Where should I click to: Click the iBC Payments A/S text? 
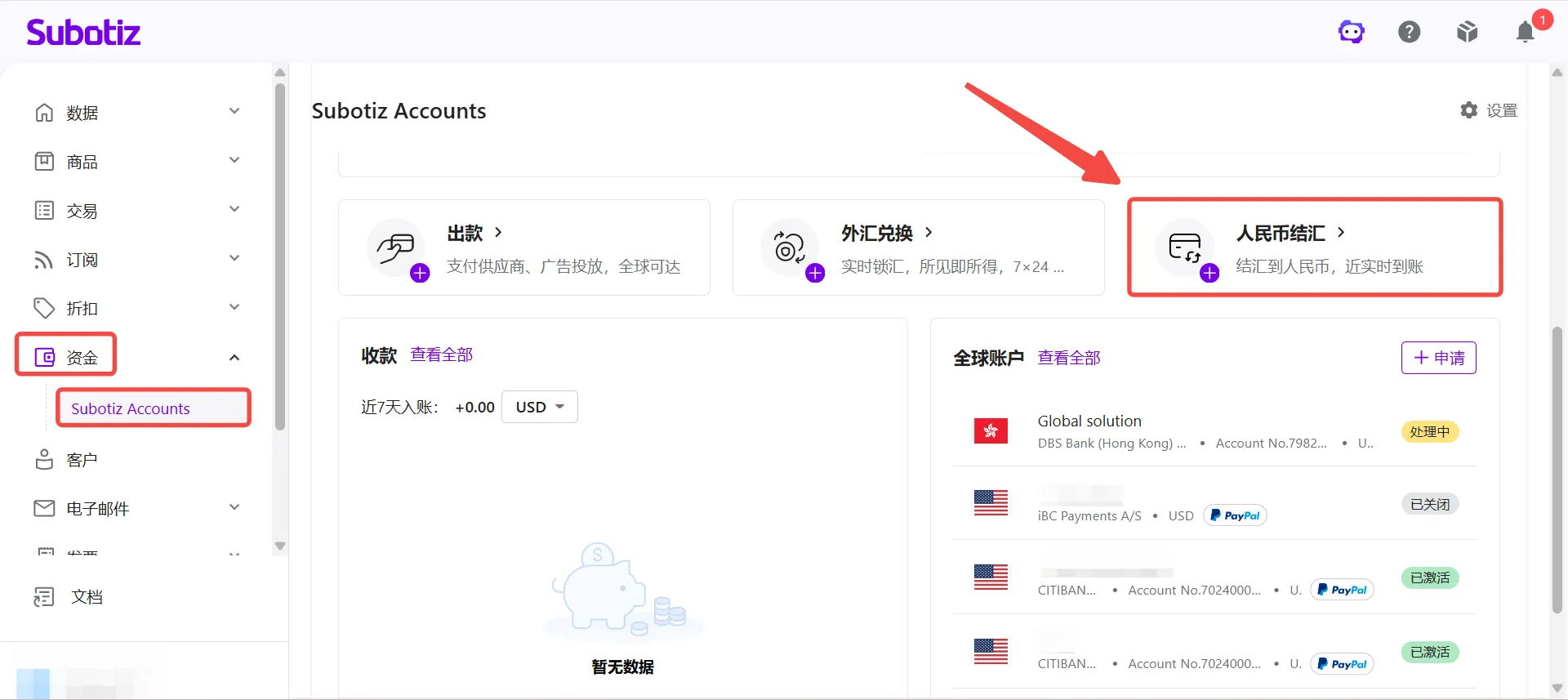point(1089,516)
